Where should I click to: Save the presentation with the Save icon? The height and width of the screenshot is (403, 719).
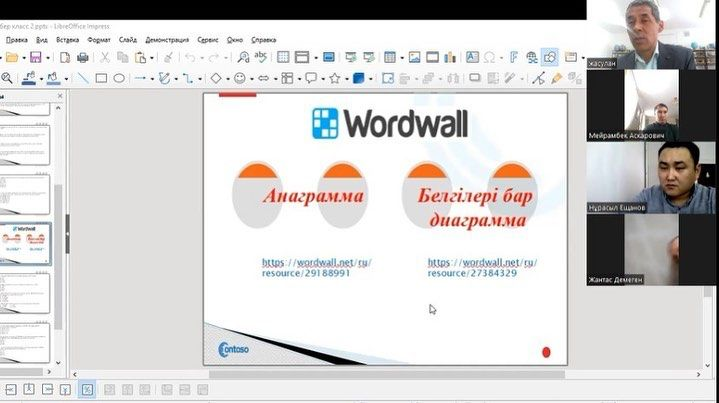click(x=35, y=57)
